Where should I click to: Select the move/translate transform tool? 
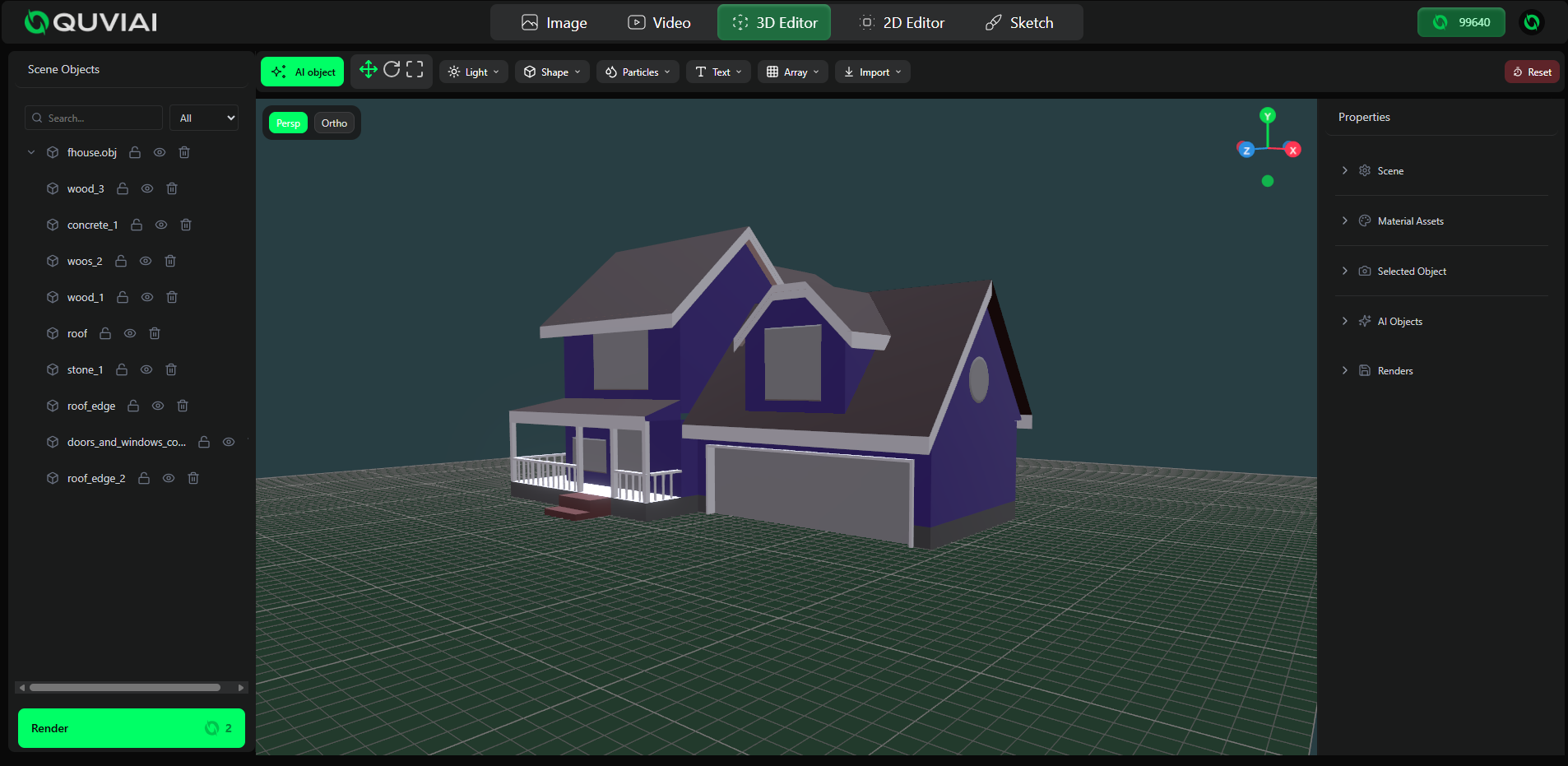pyautogui.click(x=368, y=70)
